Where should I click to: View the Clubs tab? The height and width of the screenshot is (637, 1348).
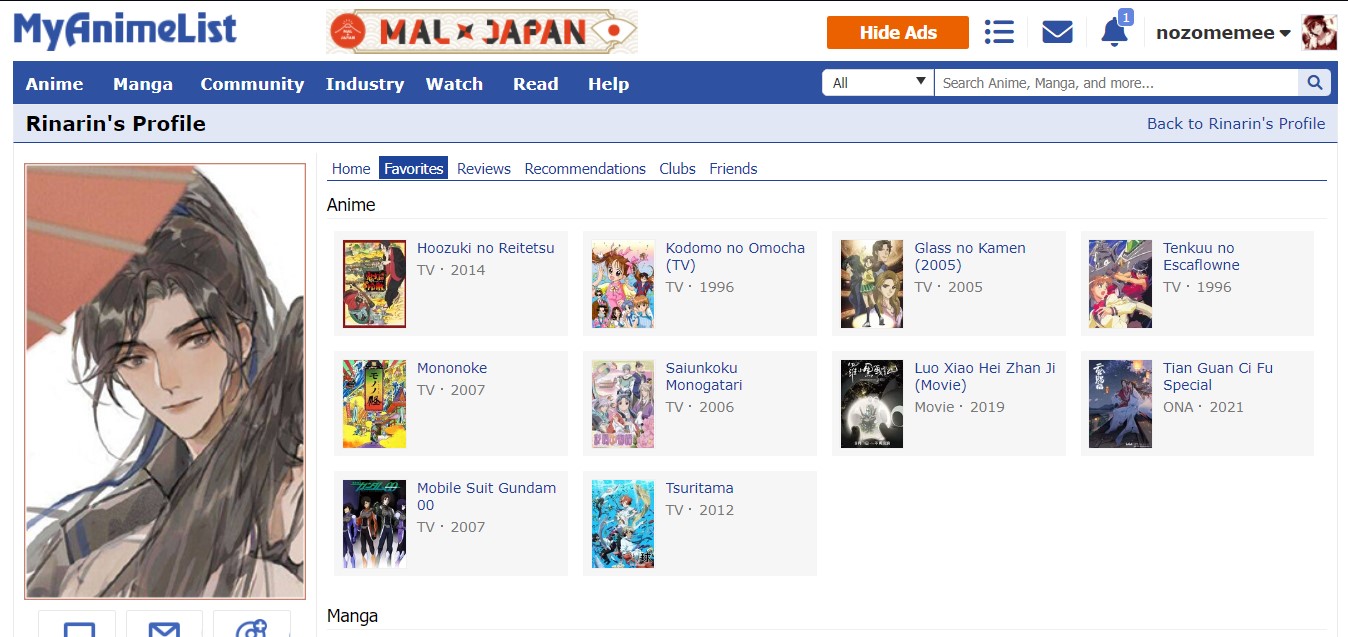pyautogui.click(x=677, y=169)
